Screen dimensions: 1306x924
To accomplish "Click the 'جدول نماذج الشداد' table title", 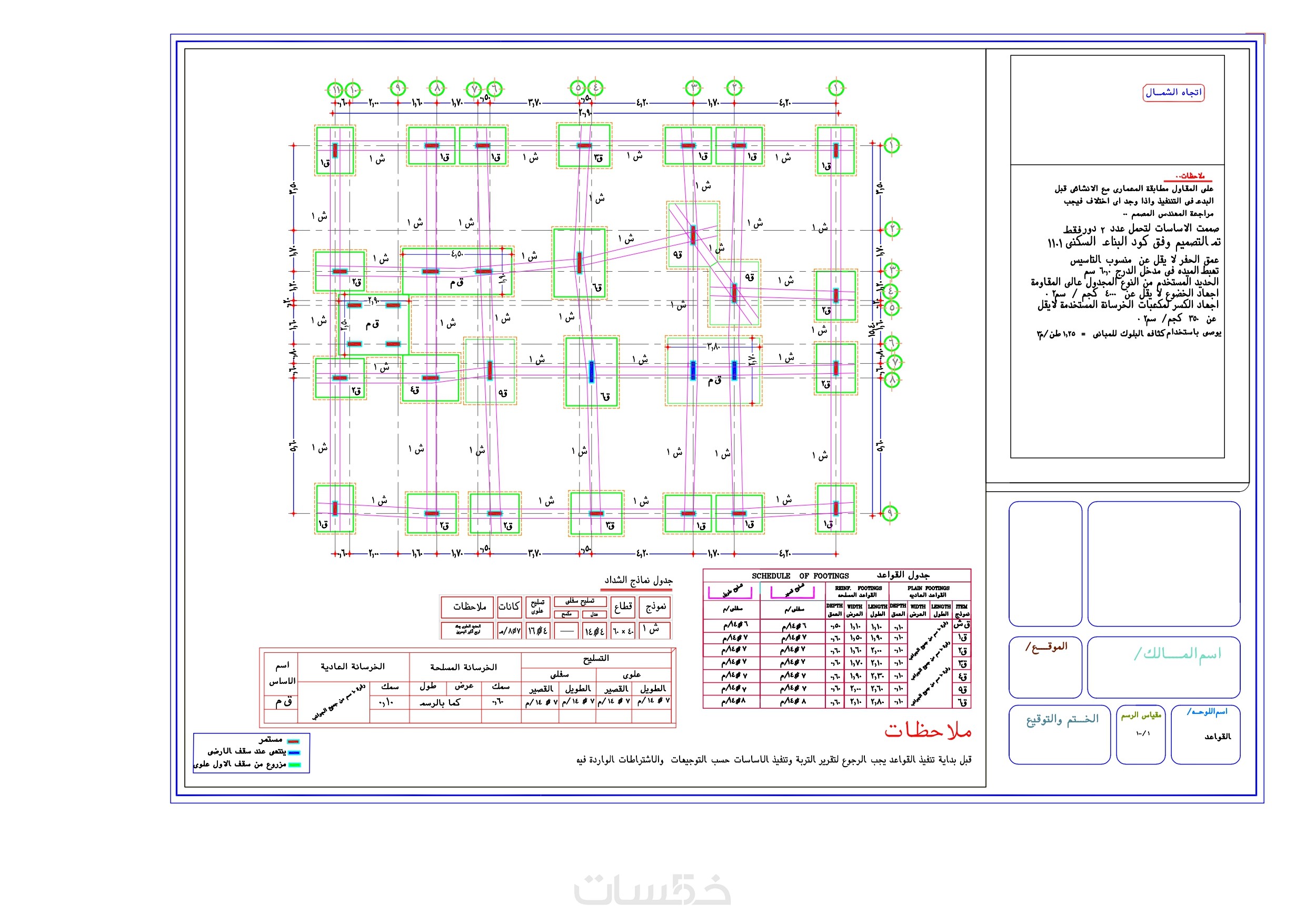I will [637, 580].
